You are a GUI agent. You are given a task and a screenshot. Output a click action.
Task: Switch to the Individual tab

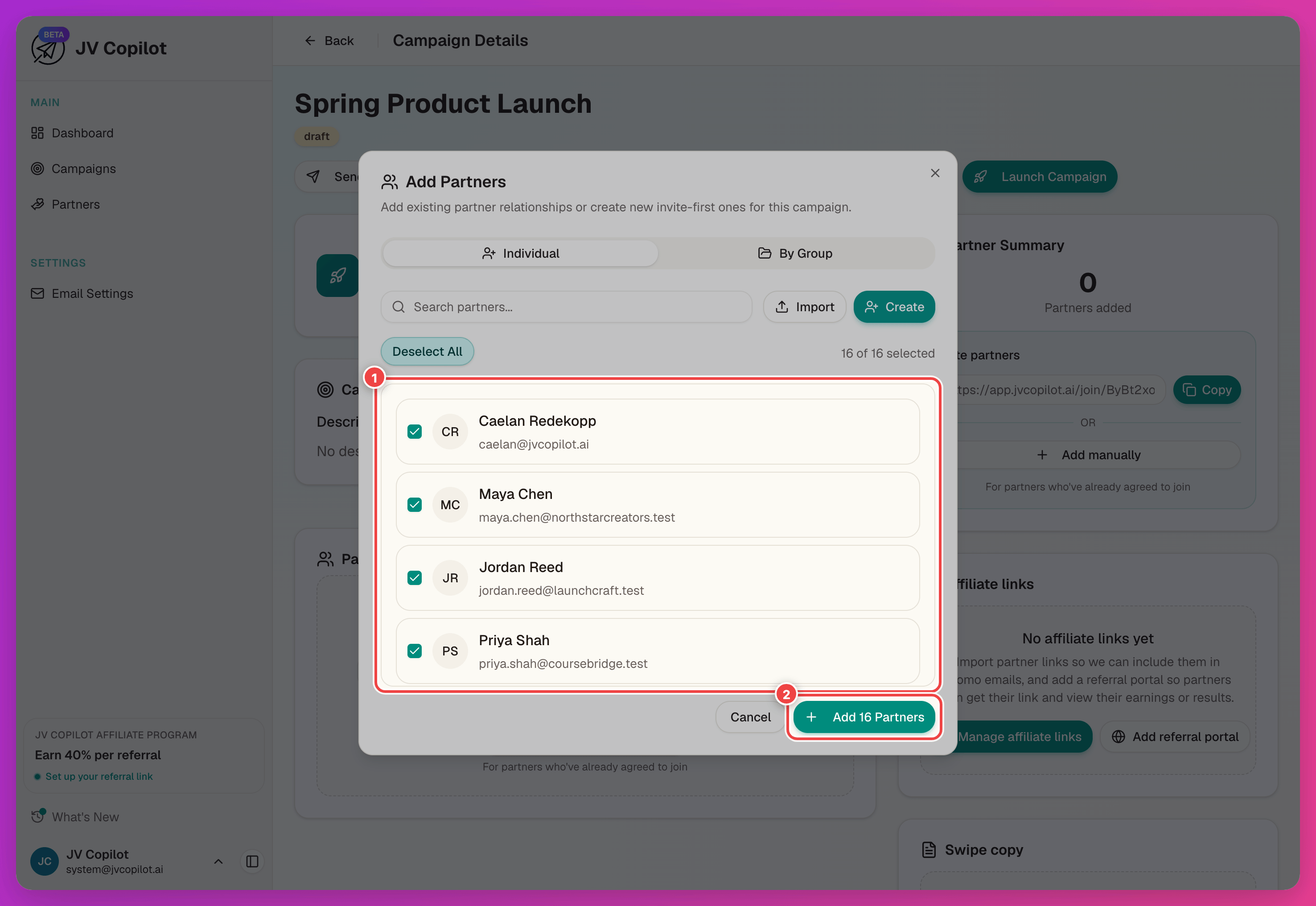[520, 253]
